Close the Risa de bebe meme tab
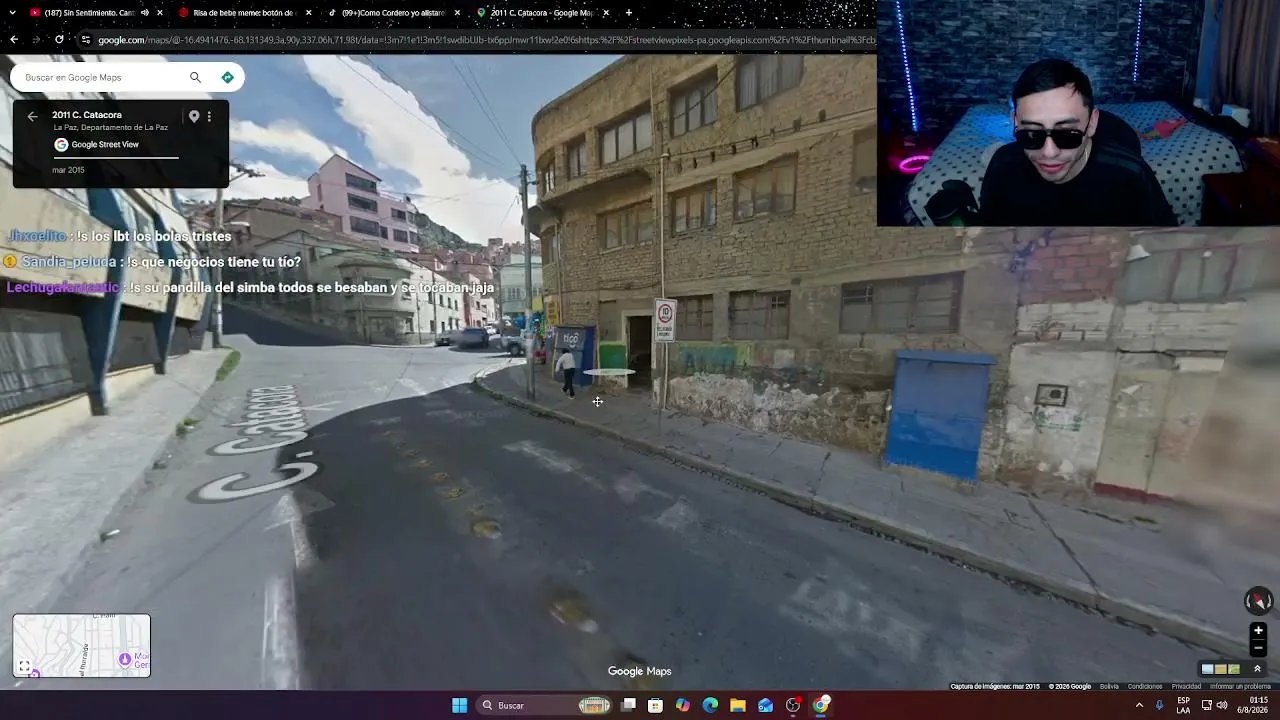This screenshot has width=1280, height=720. [x=308, y=13]
